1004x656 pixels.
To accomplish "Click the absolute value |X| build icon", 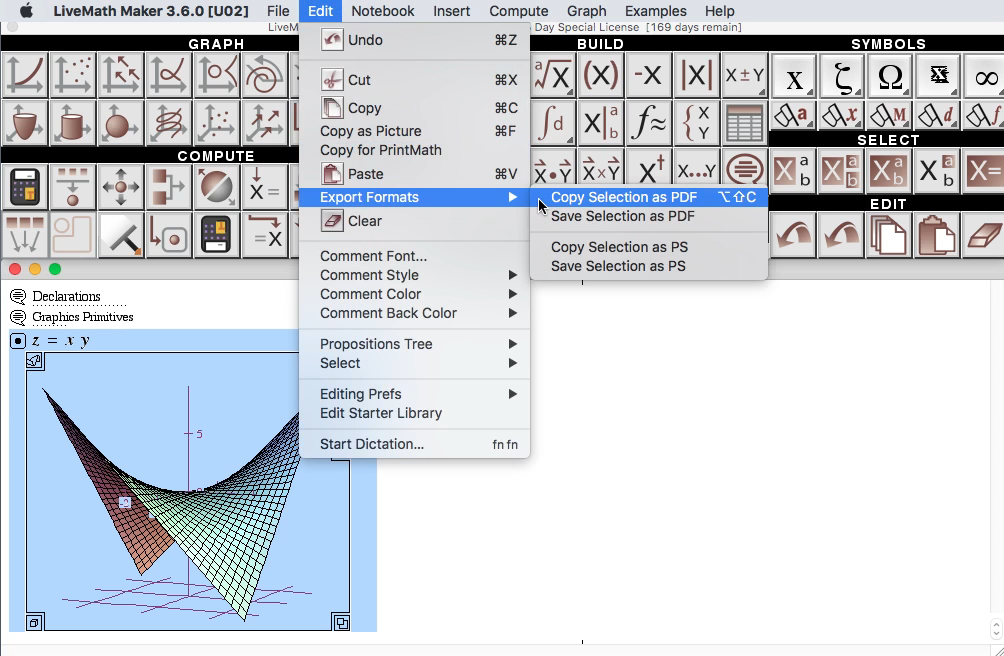I will [695, 75].
